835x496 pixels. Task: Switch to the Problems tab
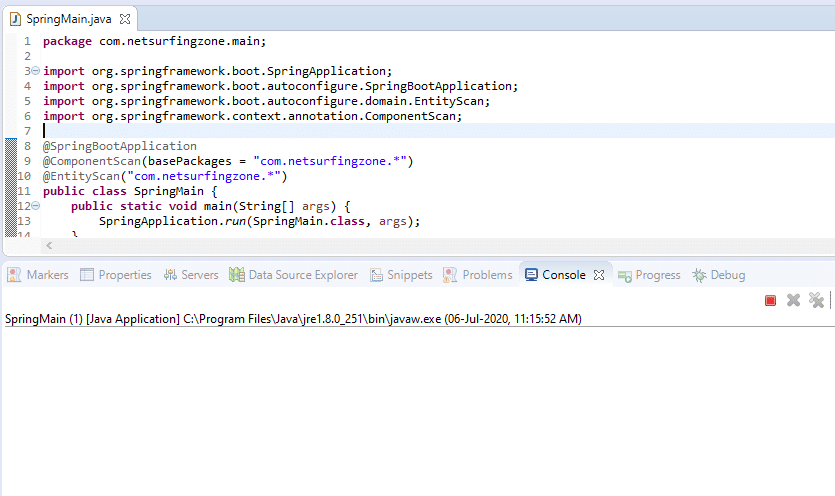478,275
